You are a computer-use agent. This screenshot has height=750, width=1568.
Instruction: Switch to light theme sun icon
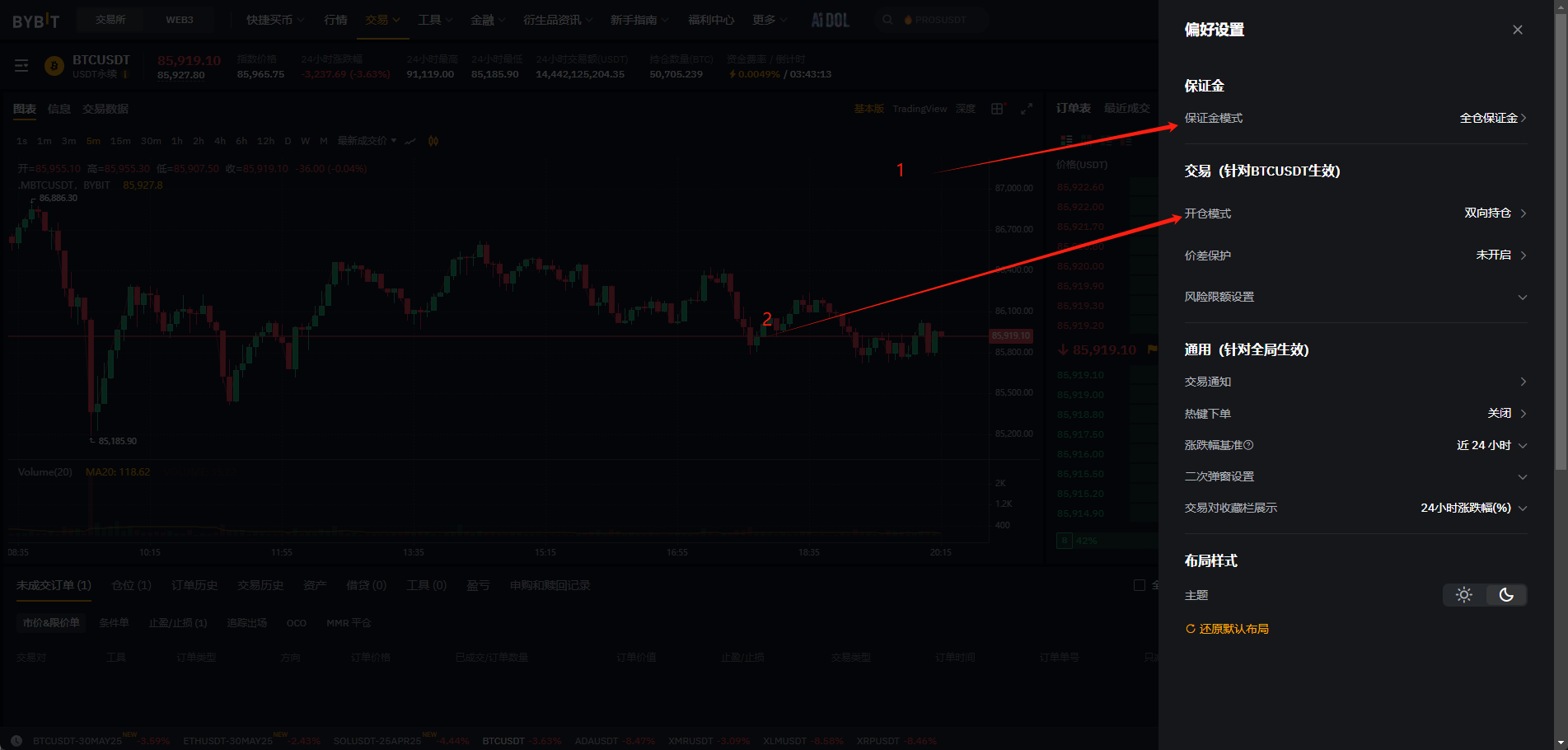[x=1463, y=595]
